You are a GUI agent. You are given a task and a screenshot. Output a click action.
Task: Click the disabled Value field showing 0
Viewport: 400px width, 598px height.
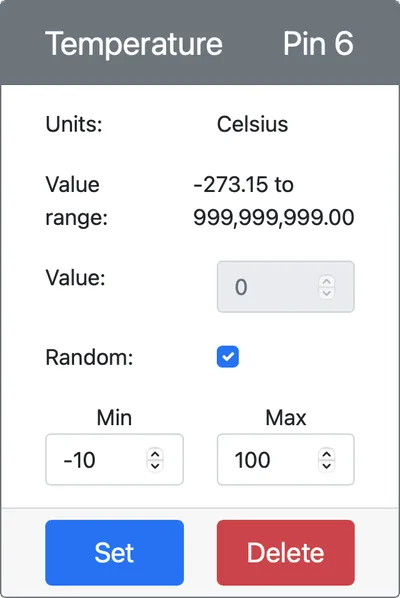point(286,287)
